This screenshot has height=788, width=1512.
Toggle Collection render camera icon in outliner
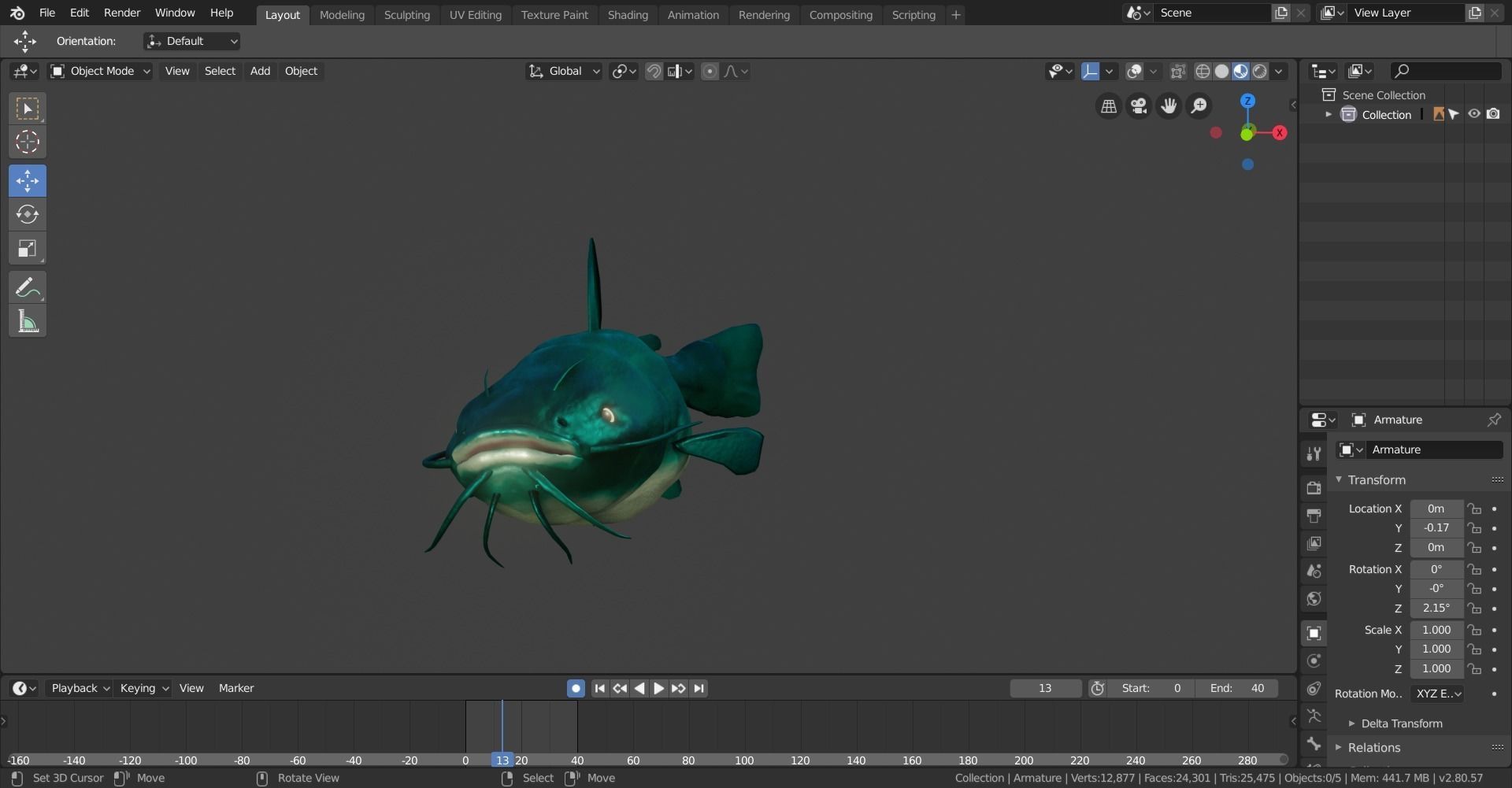point(1493,114)
